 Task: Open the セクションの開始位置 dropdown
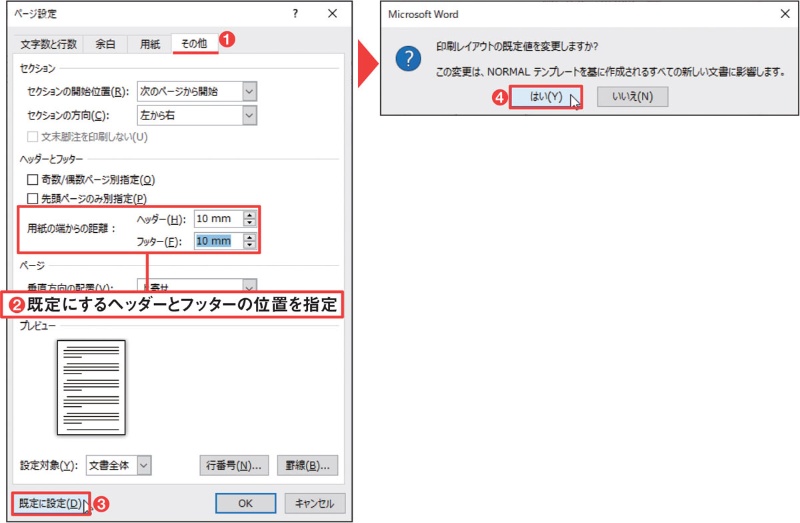click(249, 91)
